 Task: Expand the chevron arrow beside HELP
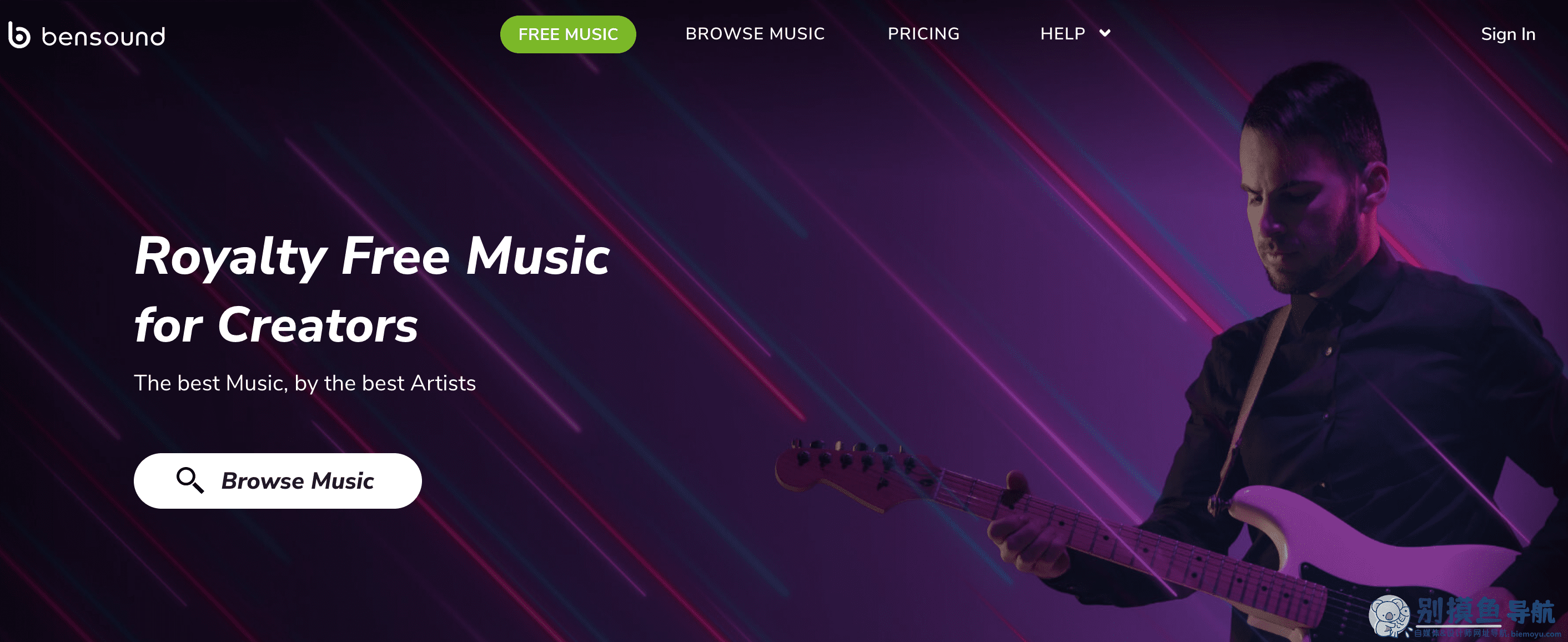coord(1105,33)
